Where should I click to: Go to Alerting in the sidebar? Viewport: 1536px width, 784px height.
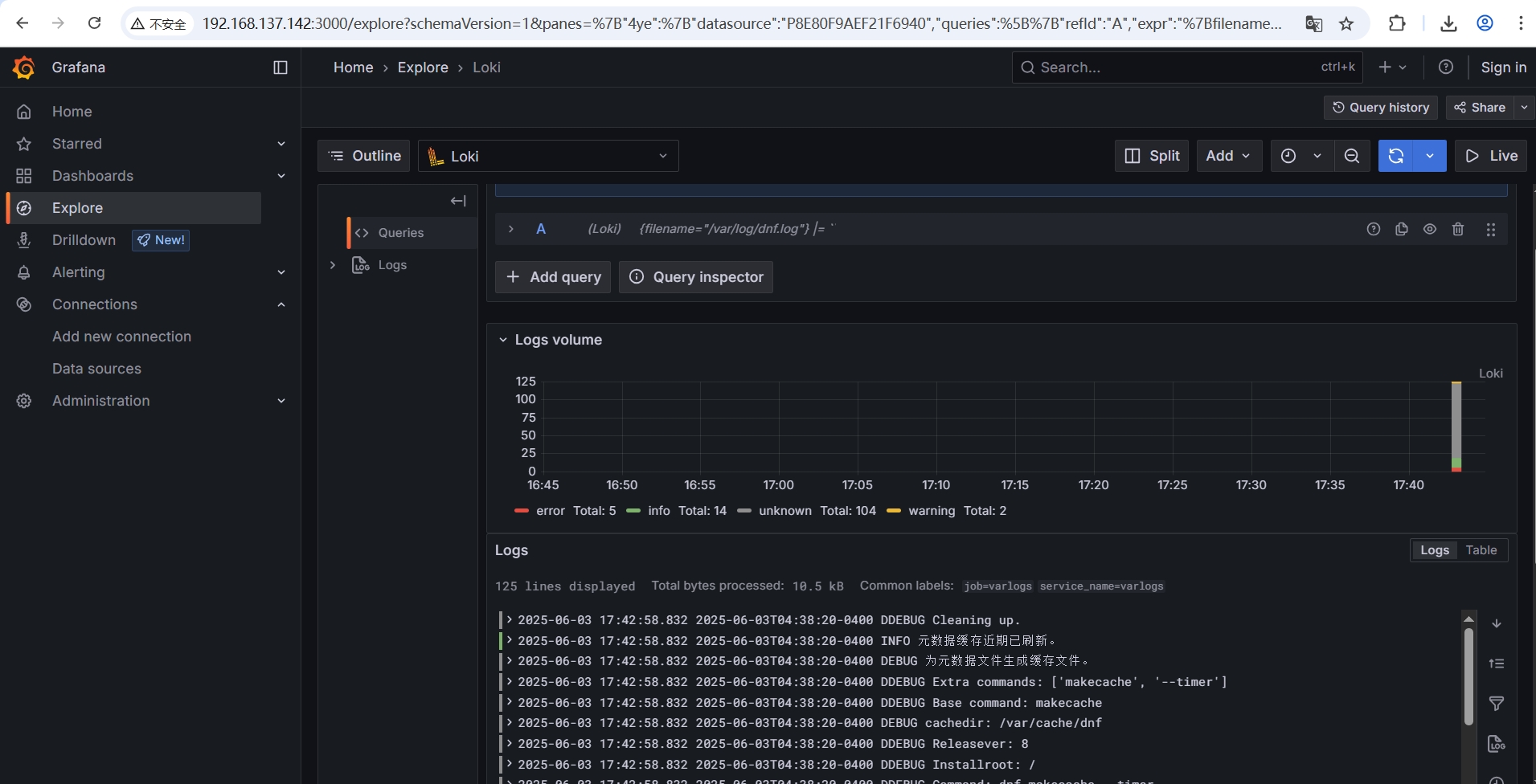[78, 272]
